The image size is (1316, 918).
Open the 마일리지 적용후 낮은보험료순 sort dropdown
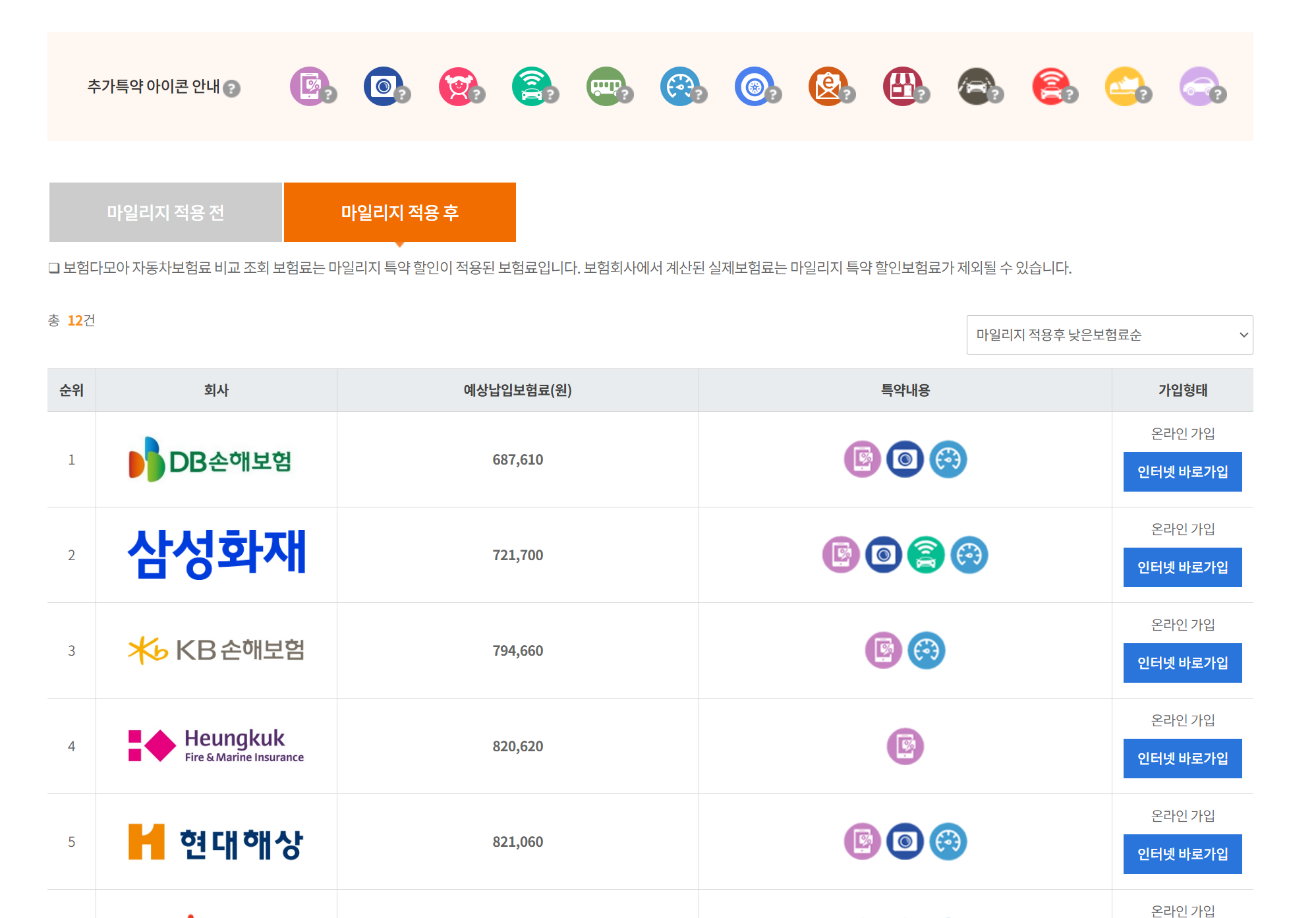1109,335
